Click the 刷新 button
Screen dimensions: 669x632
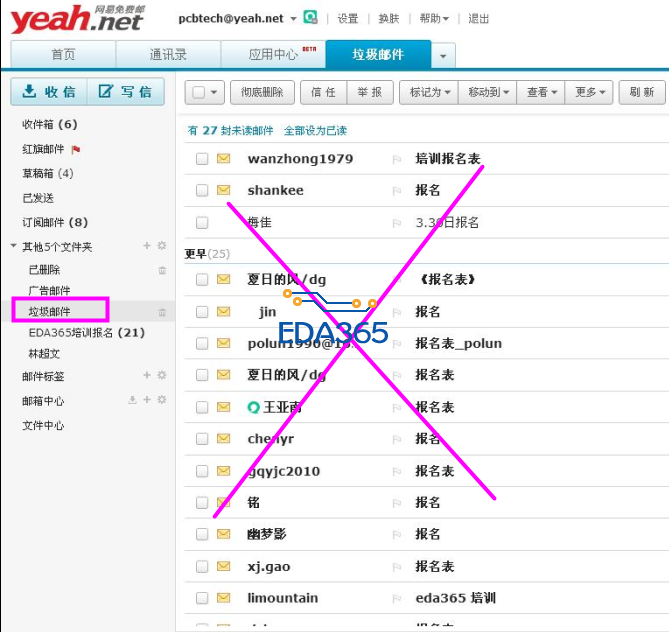pyautogui.click(x=642, y=92)
